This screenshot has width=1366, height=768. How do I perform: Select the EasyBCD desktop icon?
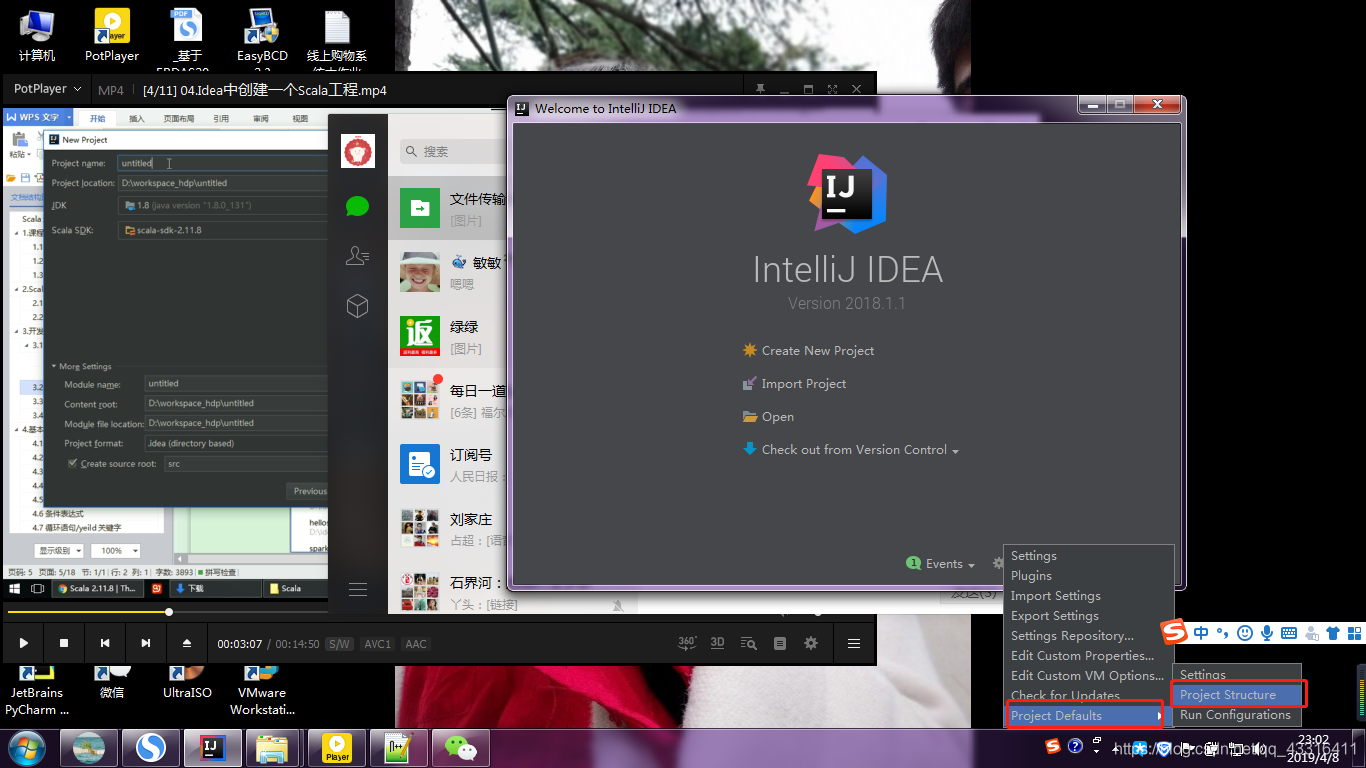pos(262,38)
